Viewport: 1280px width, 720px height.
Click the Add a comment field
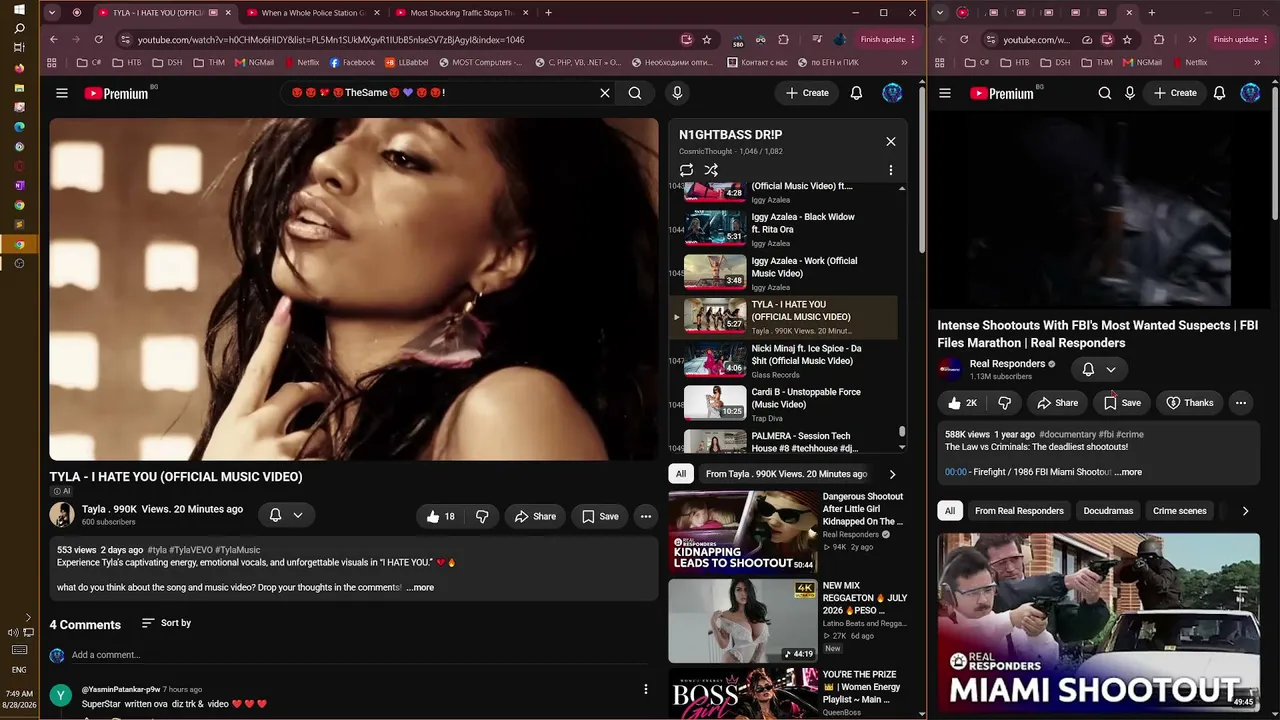(x=361, y=655)
